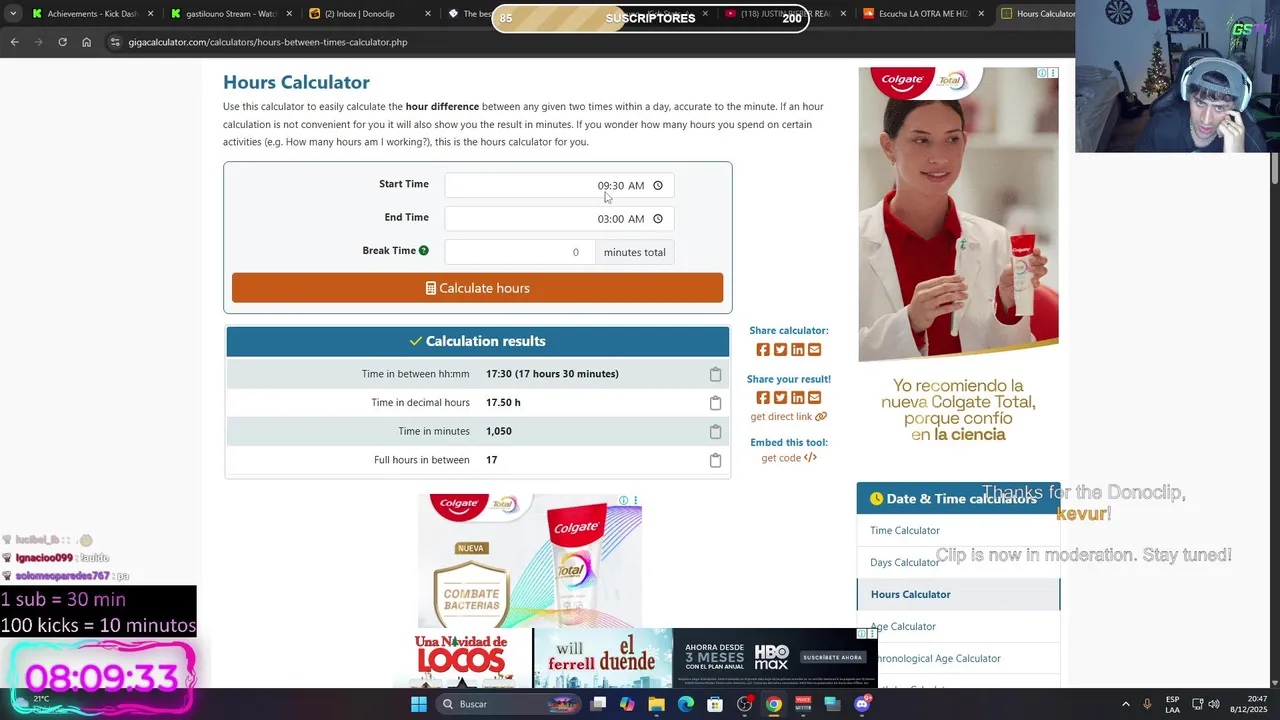Open the get direct link option
Image resolution: width=1280 pixels, height=720 pixels.
click(788, 416)
